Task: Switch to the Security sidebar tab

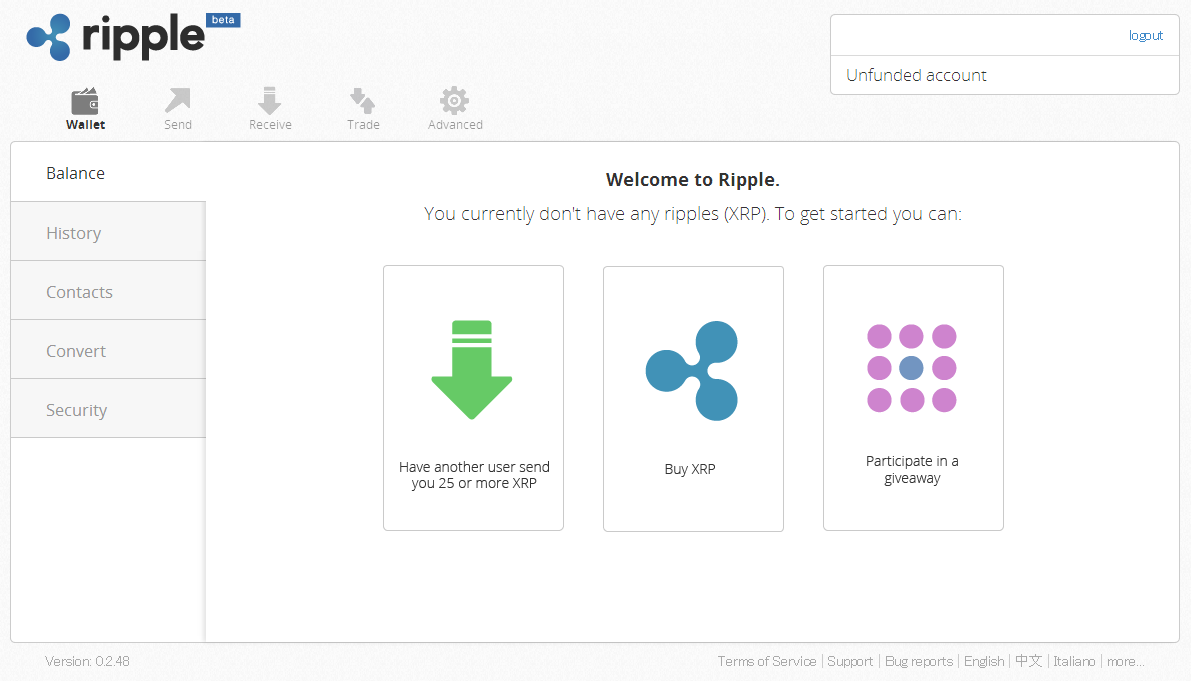Action: click(x=108, y=409)
